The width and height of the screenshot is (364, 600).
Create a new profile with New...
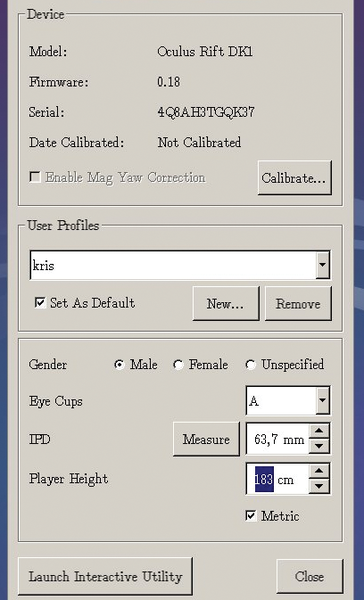coord(226,303)
